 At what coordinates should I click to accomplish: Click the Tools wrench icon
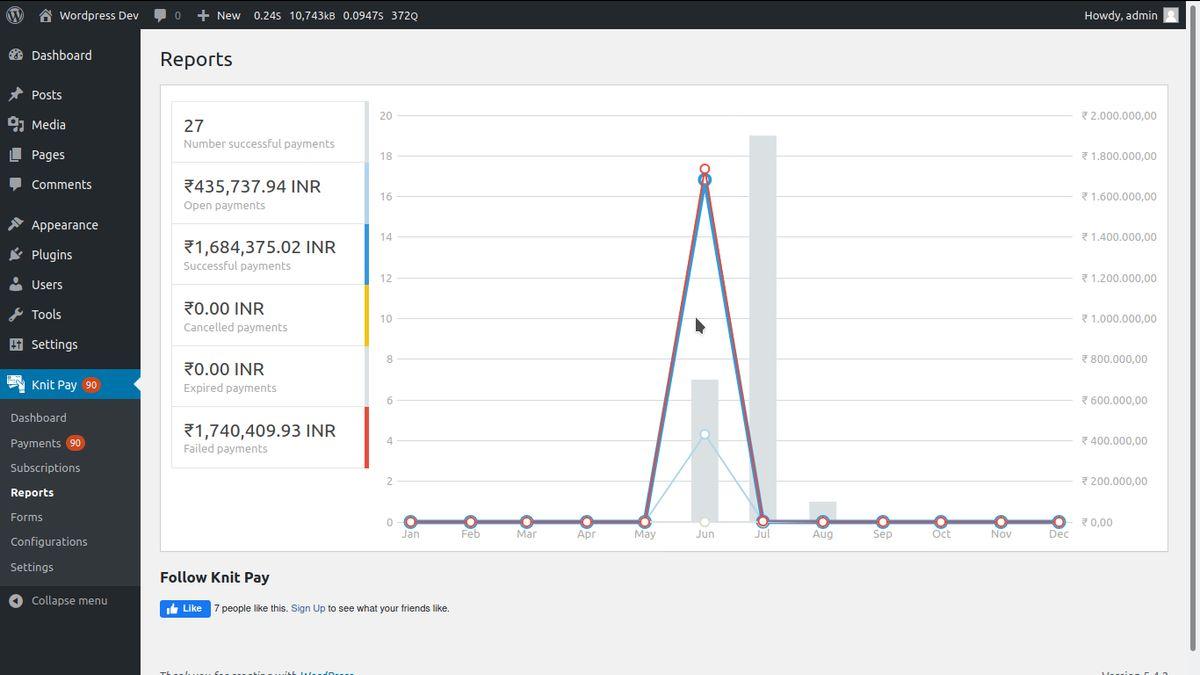coord(15,315)
